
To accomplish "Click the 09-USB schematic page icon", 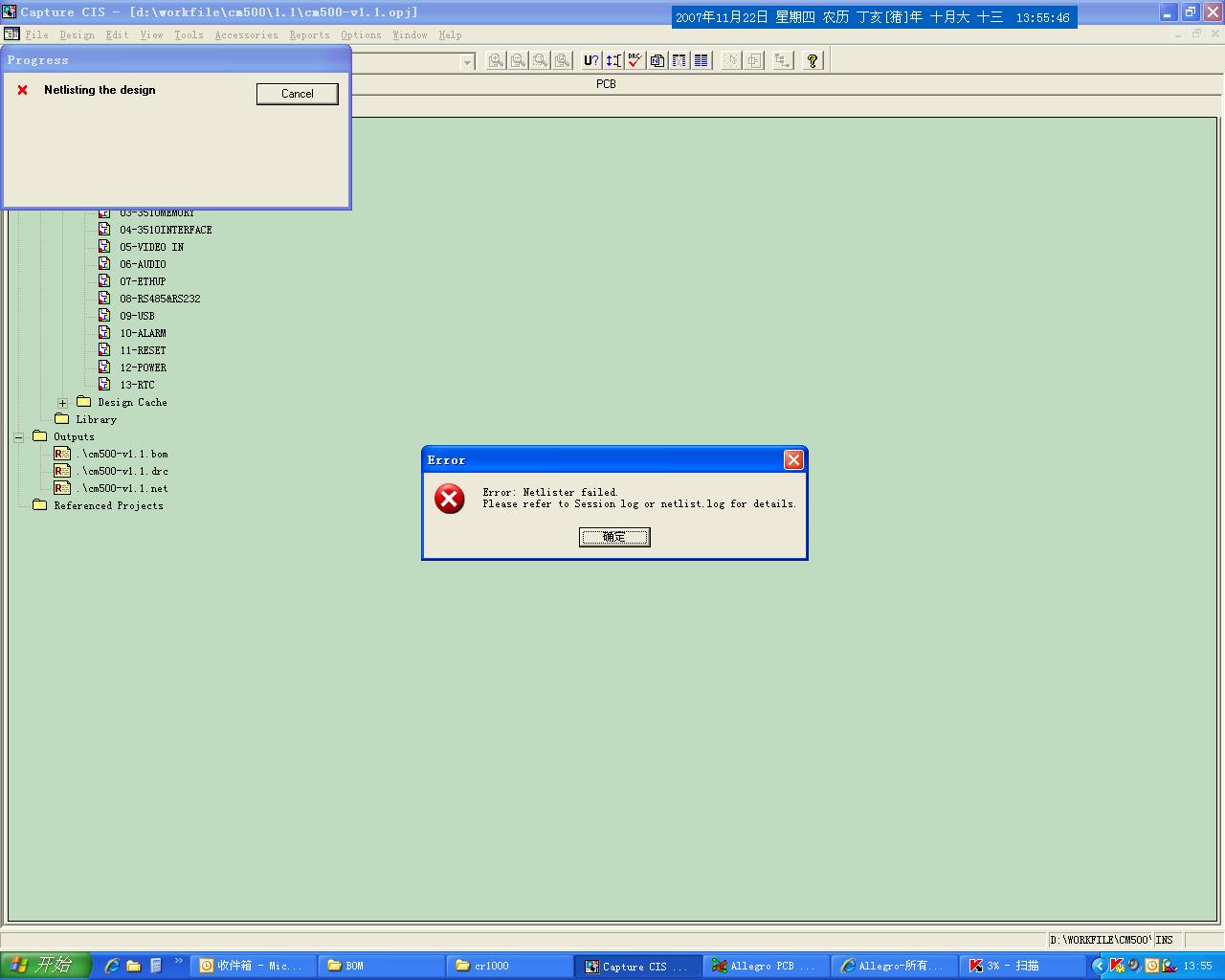I will pos(104,316).
